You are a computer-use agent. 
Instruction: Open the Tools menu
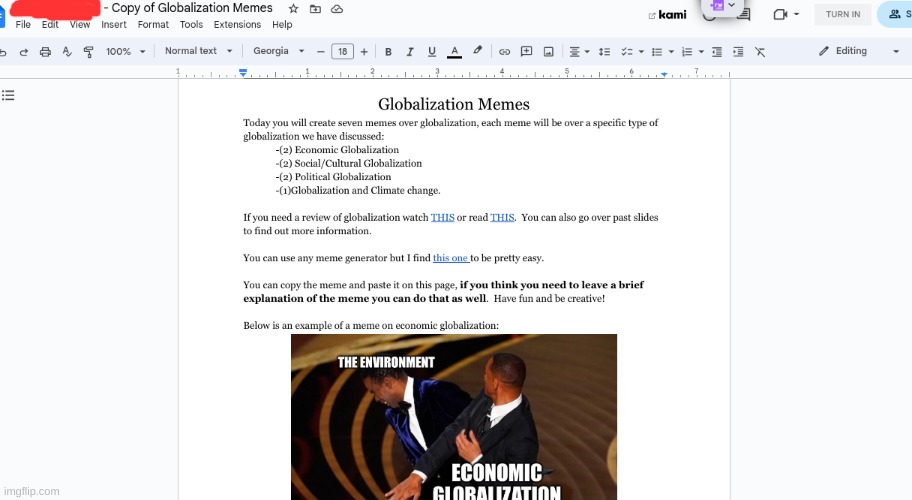tap(191, 24)
